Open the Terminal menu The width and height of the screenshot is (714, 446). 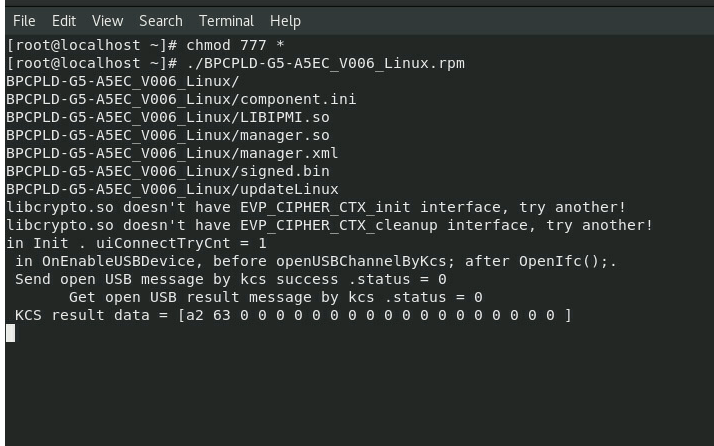click(x=226, y=21)
